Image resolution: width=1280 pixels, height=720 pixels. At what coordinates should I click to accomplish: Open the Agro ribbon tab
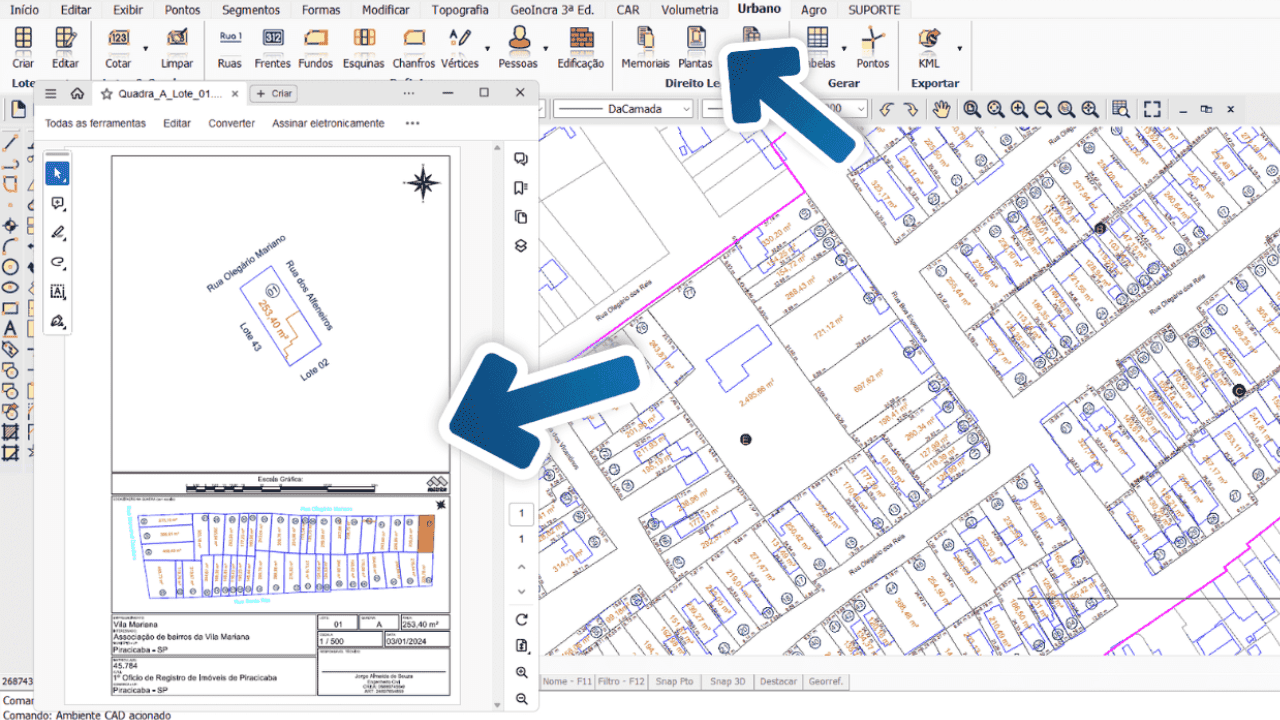pos(814,10)
